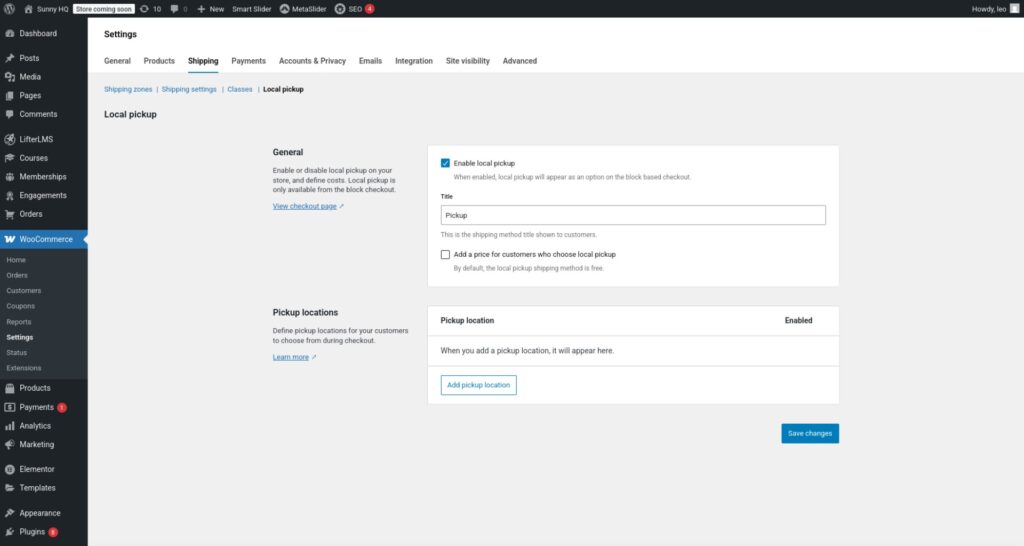This screenshot has width=1024, height=546.
Task: Click the SEO icon in admin bar
Action: click(340, 9)
